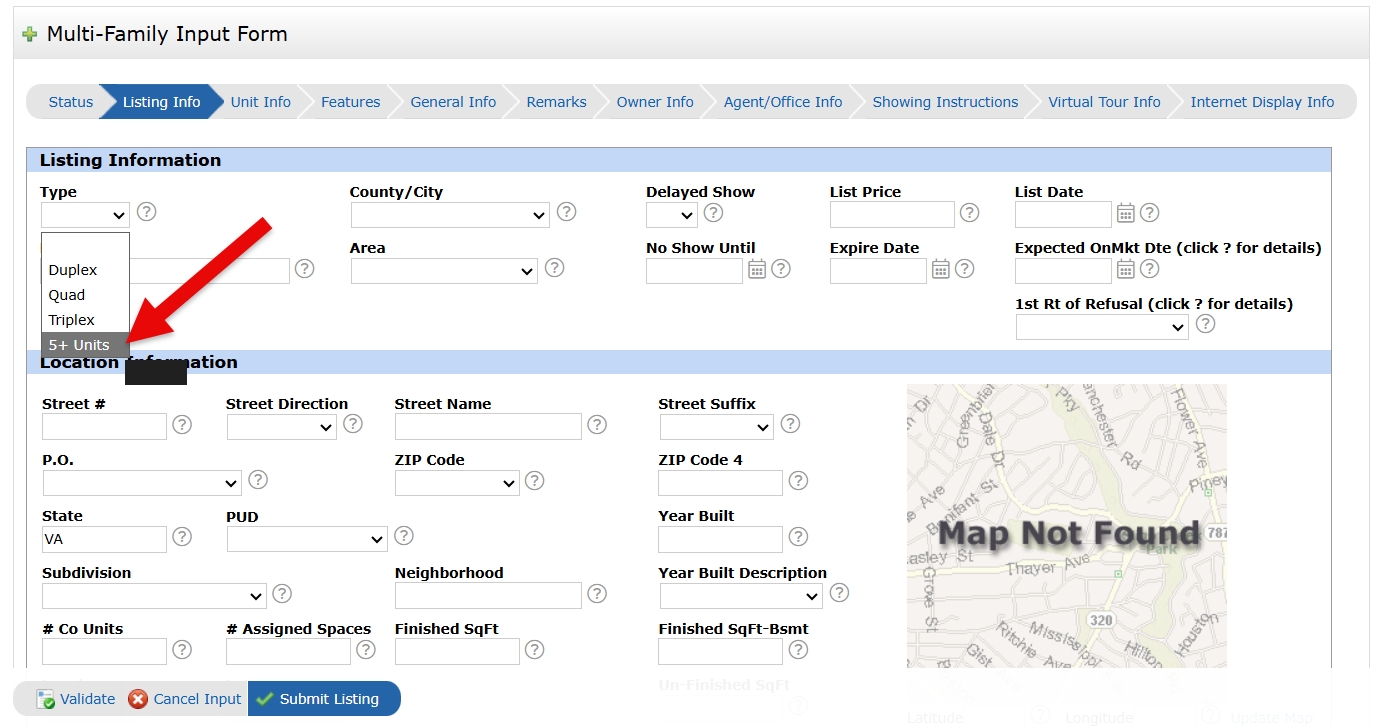The height and width of the screenshot is (727, 1385).
Task: Go to the Showing Instructions tab
Action: click(x=944, y=102)
